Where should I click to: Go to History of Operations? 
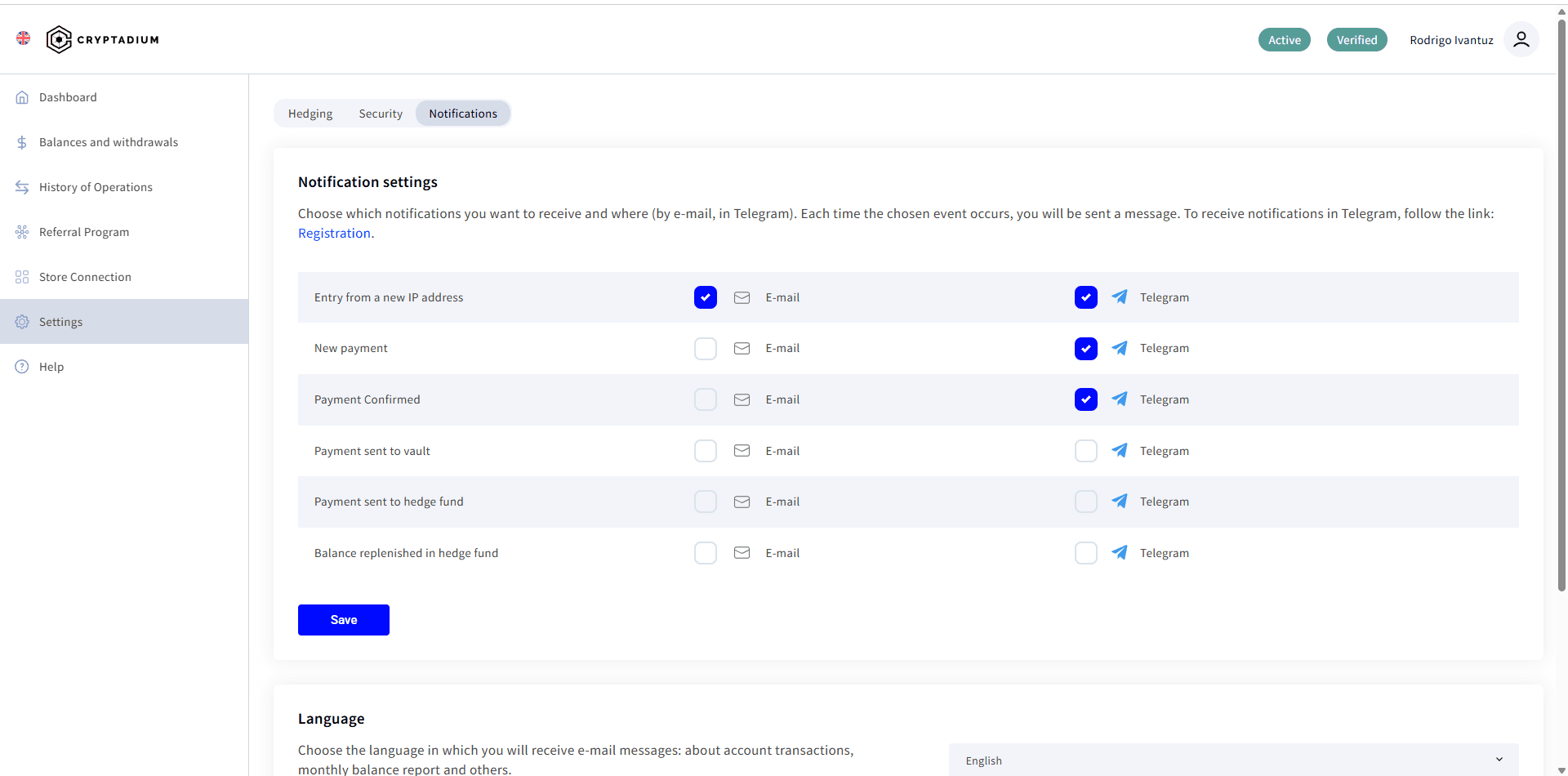click(124, 187)
